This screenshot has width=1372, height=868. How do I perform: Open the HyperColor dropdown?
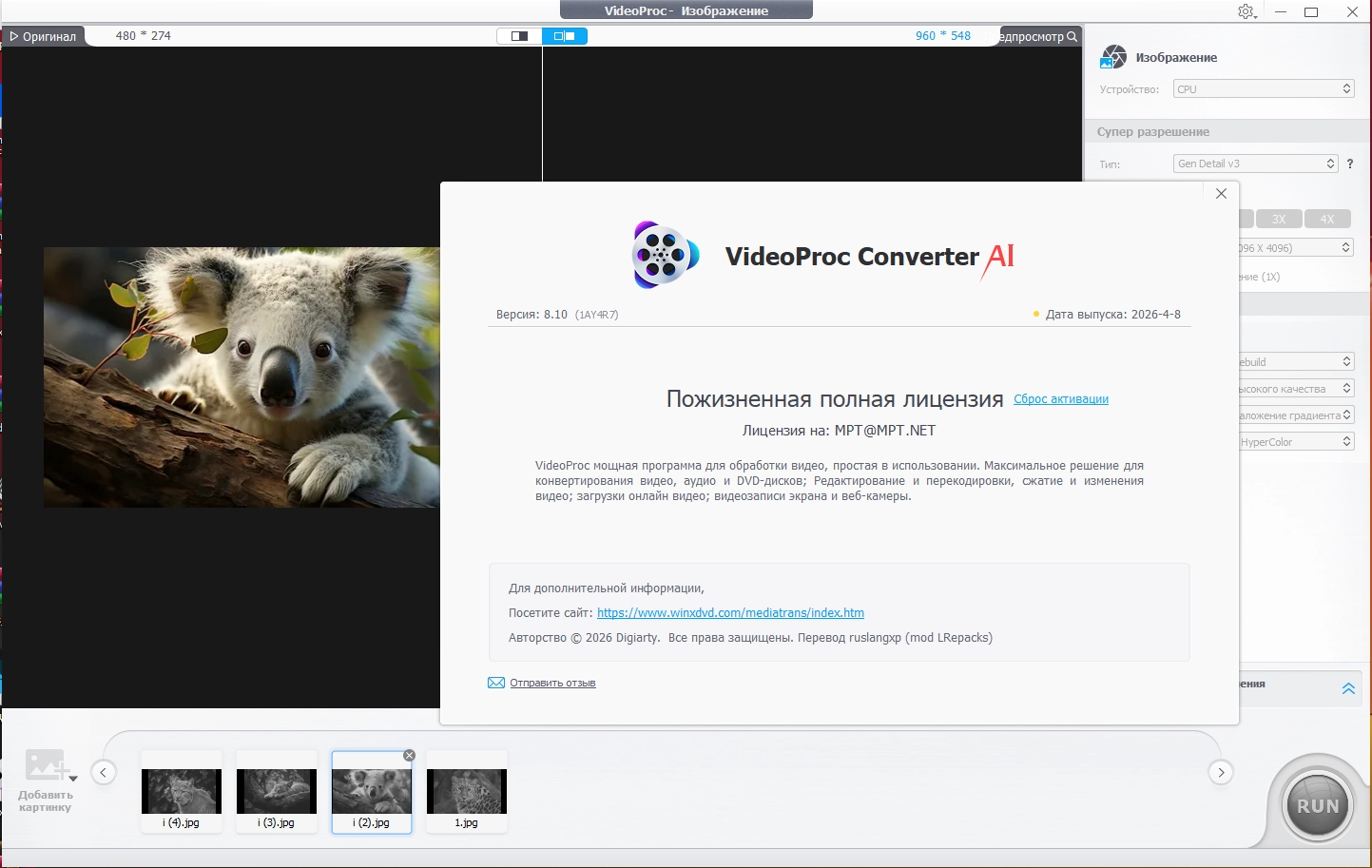click(1297, 441)
